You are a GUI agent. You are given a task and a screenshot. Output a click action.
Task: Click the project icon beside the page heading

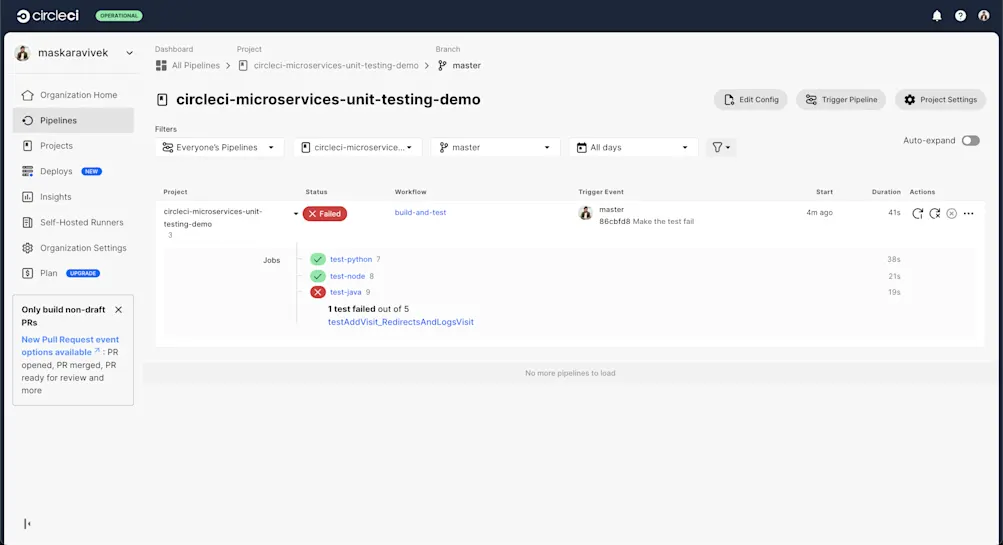(162, 100)
